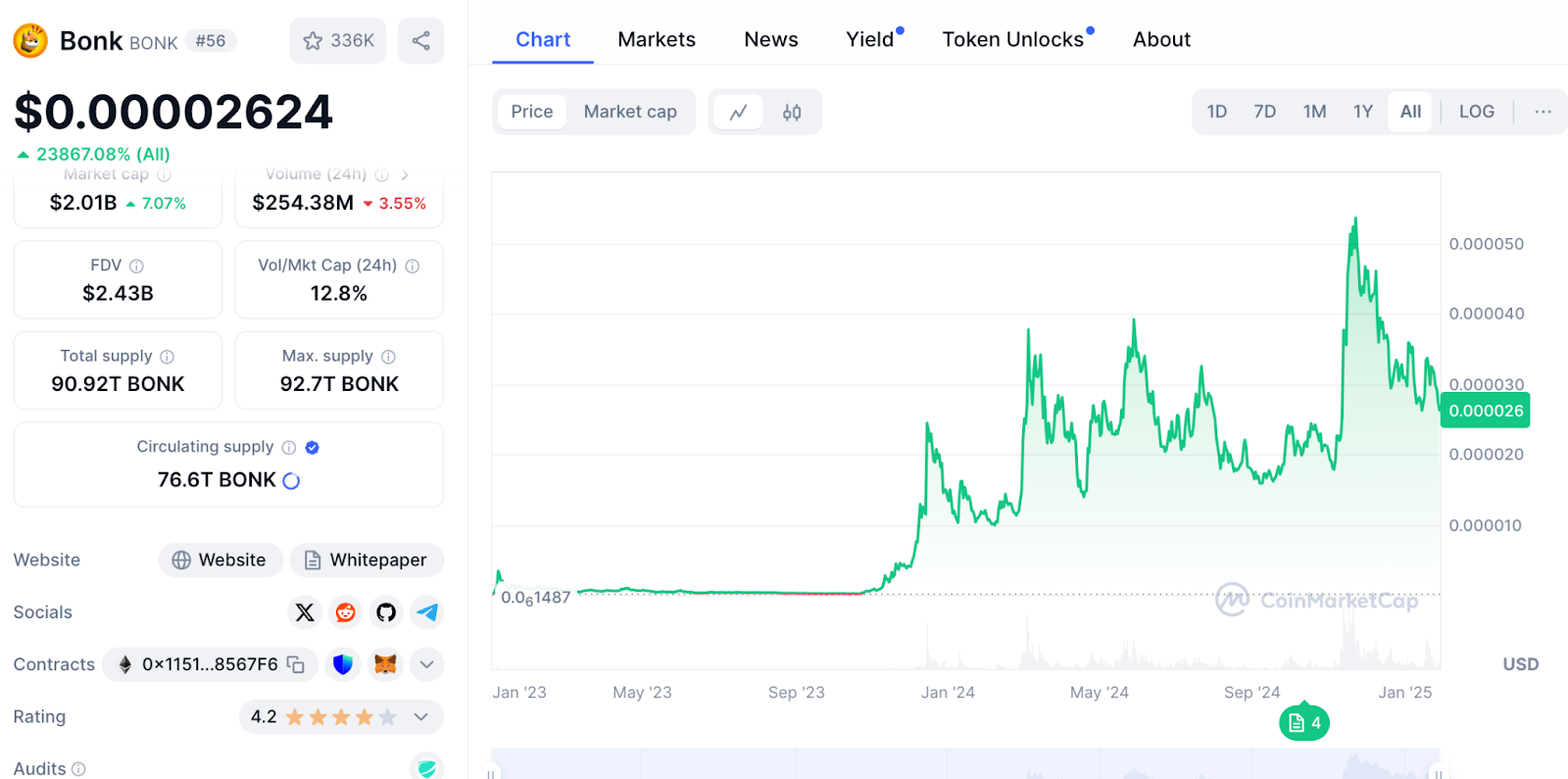Click the right range slider handle
Screen dimensions: 1568x779
tap(1439, 773)
